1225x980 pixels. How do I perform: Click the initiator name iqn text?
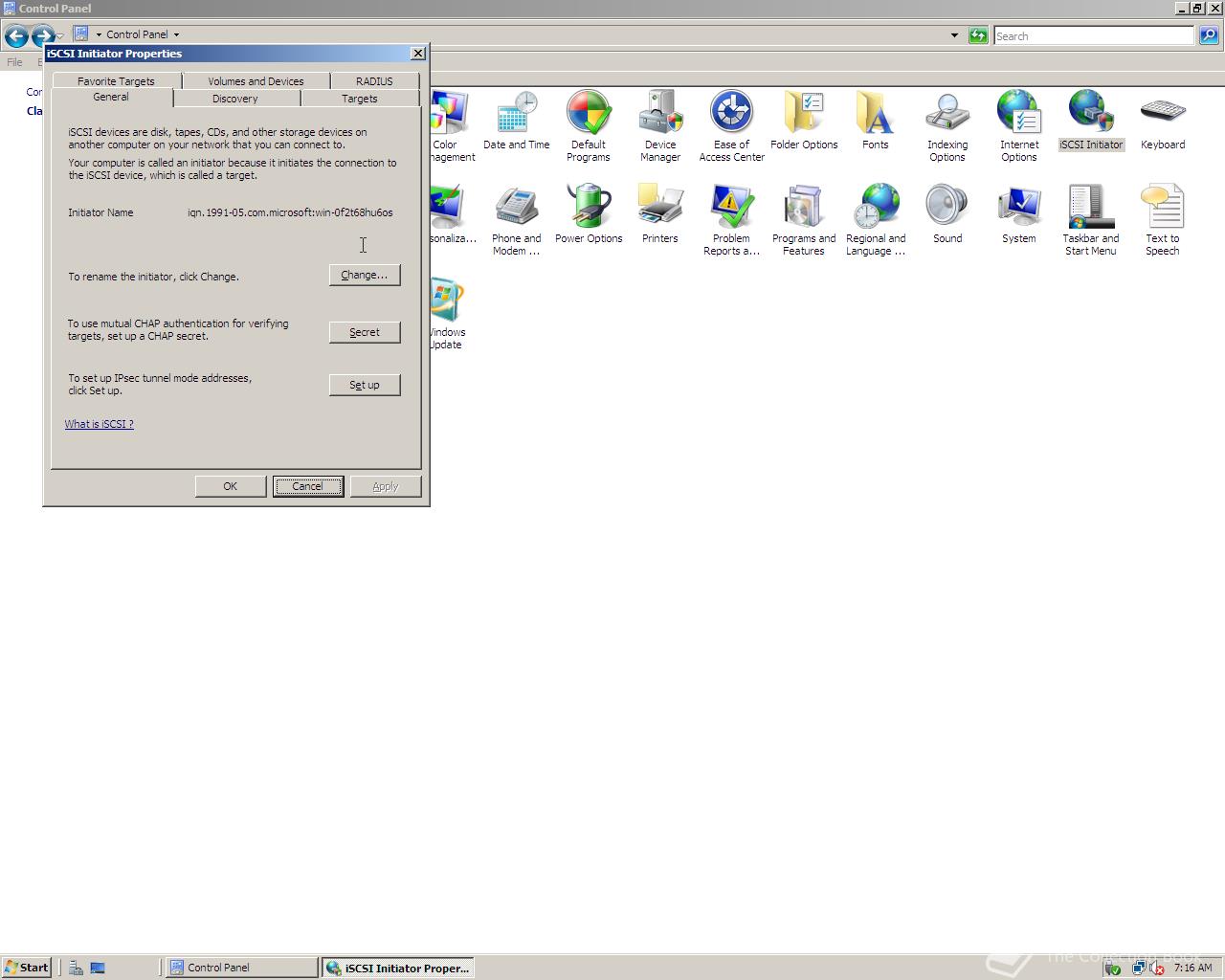pyautogui.click(x=290, y=212)
